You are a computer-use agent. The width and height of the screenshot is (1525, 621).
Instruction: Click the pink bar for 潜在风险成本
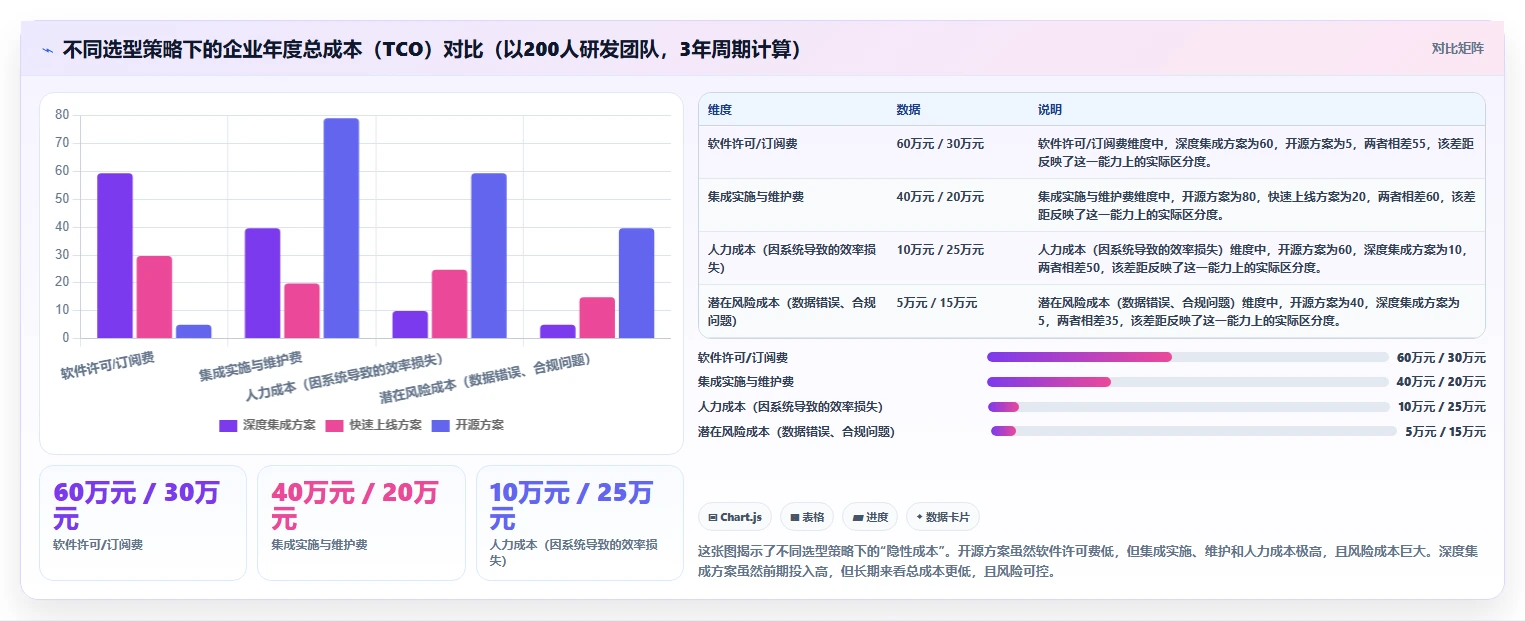tap(597, 318)
